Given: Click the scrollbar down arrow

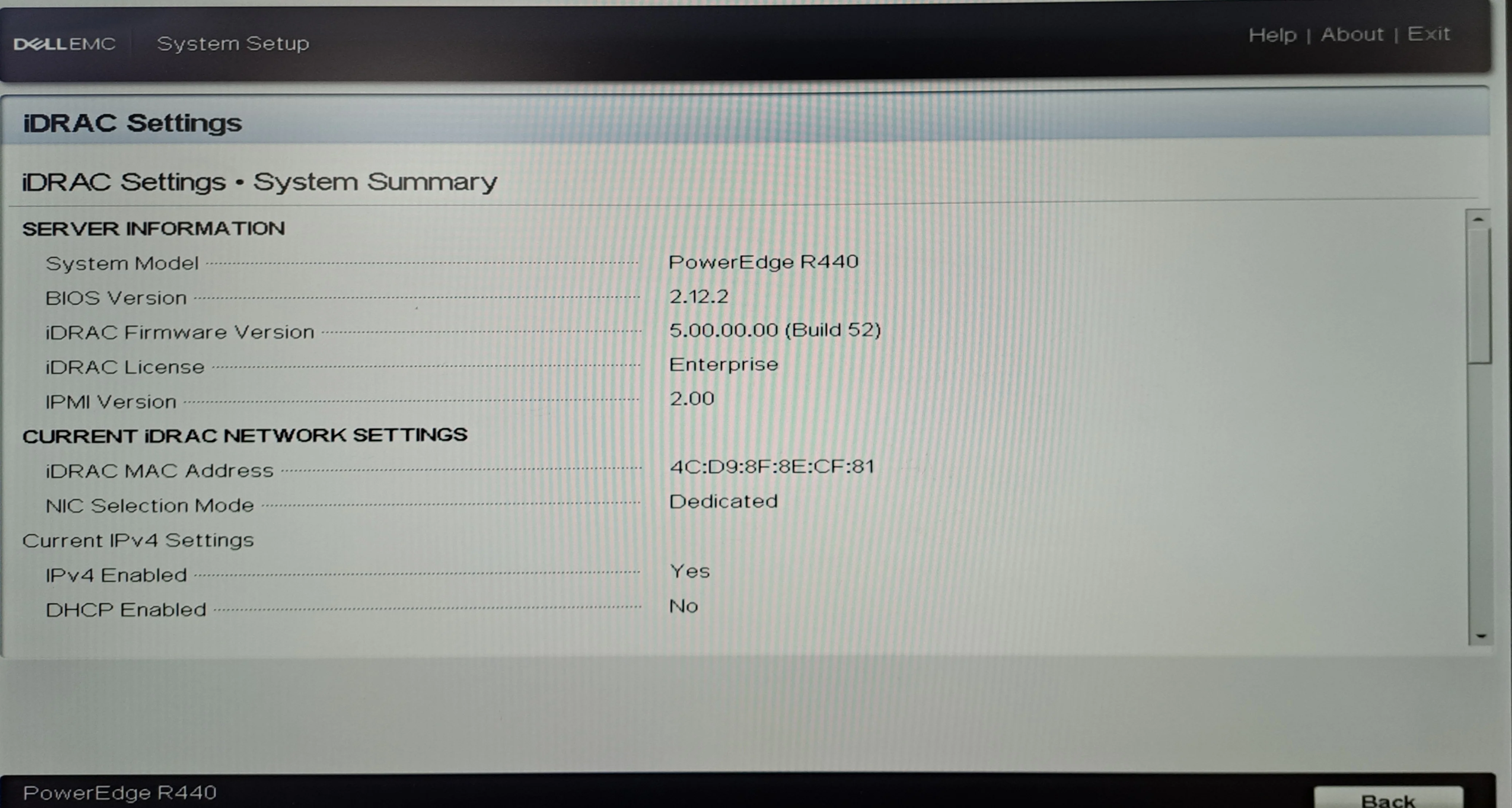Looking at the screenshot, I should (x=1480, y=636).
